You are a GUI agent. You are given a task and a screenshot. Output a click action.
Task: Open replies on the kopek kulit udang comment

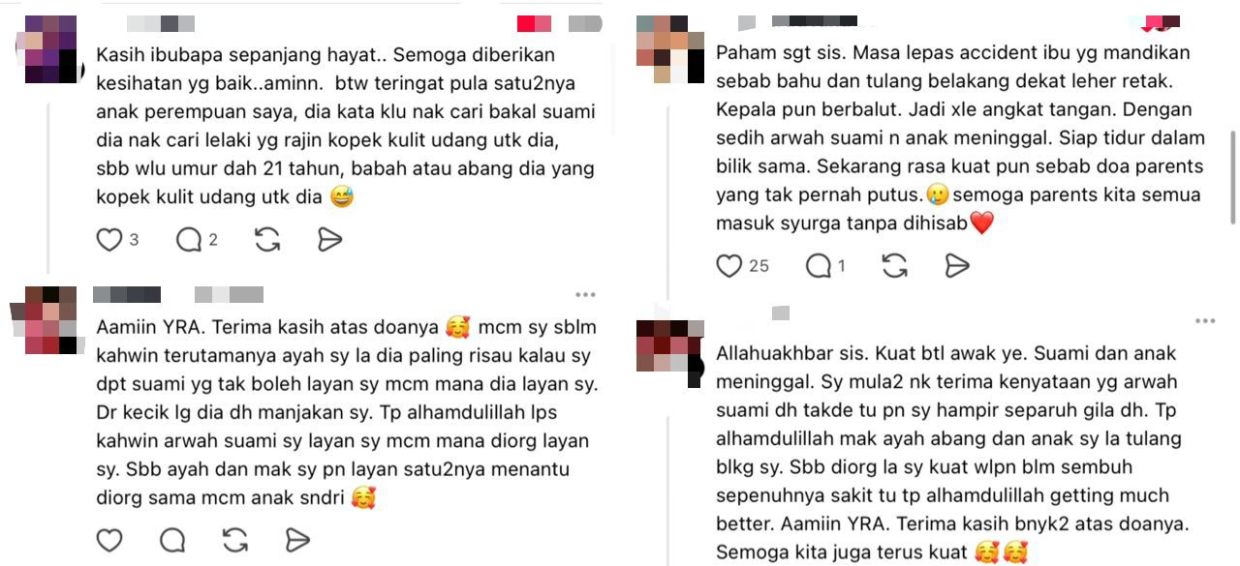click(x=188, y=240)
